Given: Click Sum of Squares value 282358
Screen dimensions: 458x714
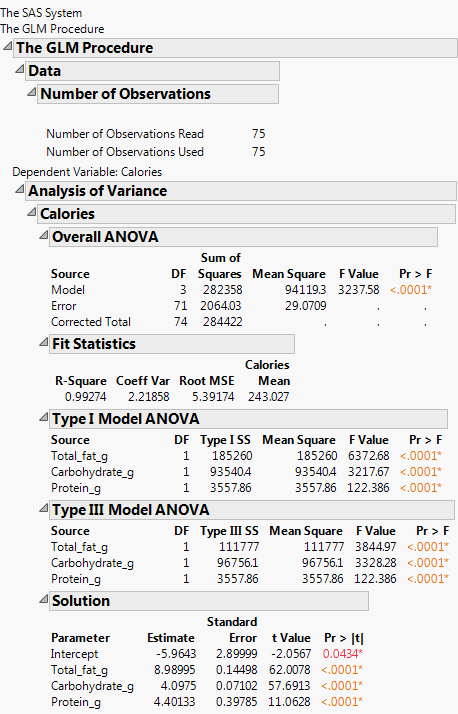Looking at the screenshot, I should point(223,290).
